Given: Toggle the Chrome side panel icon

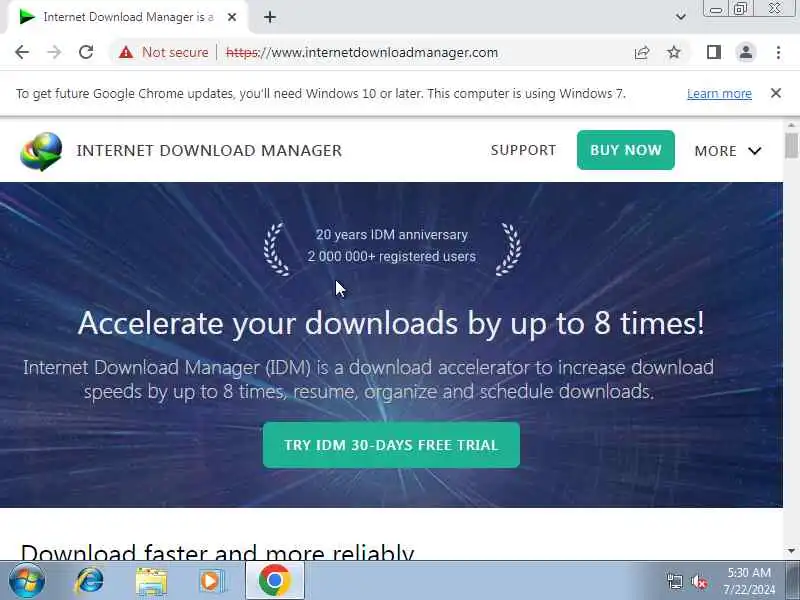Looking at the screenshot, I should (714, 52).
